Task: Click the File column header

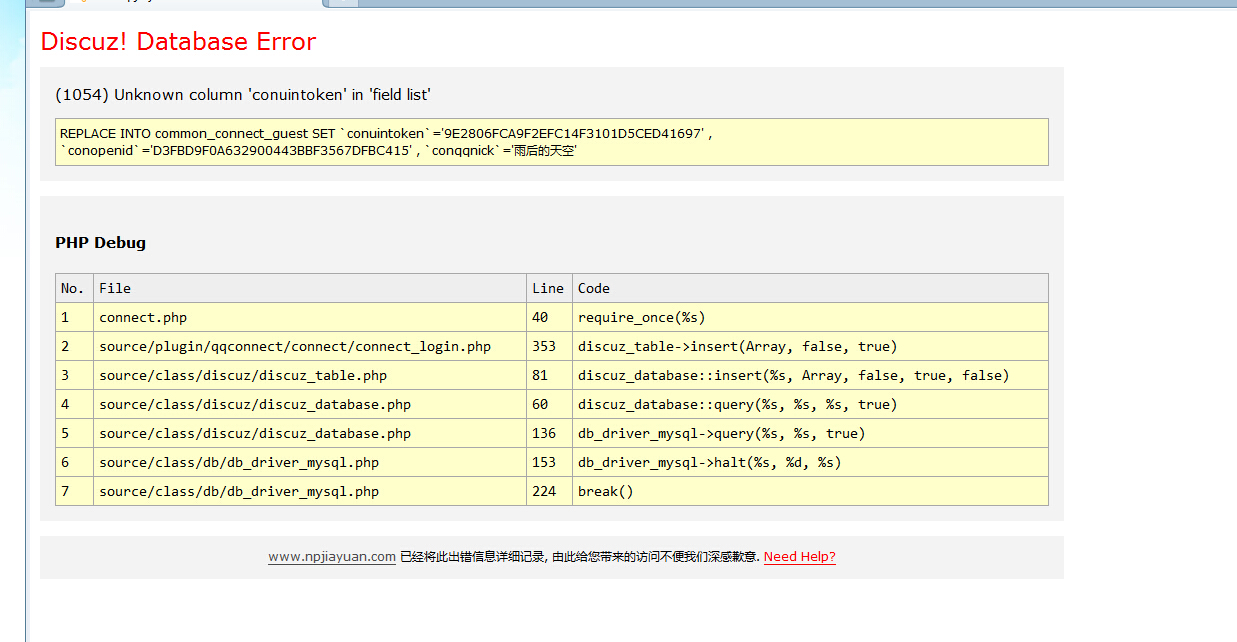Action: point(115,288)
